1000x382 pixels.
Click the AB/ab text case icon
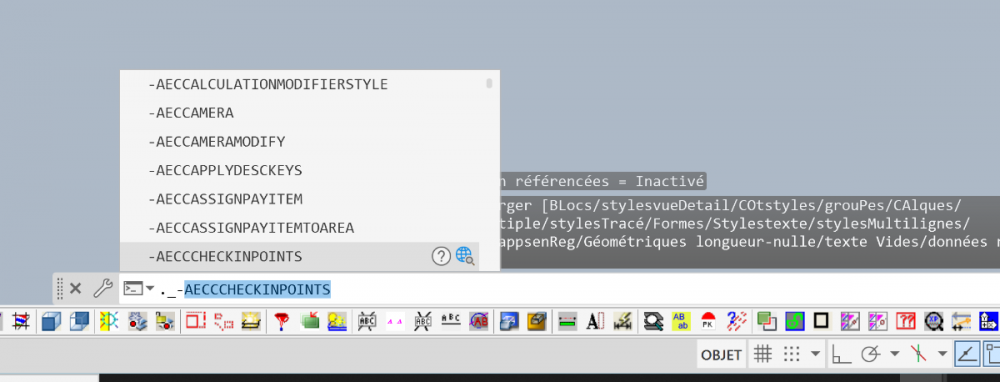pos(680,321)
